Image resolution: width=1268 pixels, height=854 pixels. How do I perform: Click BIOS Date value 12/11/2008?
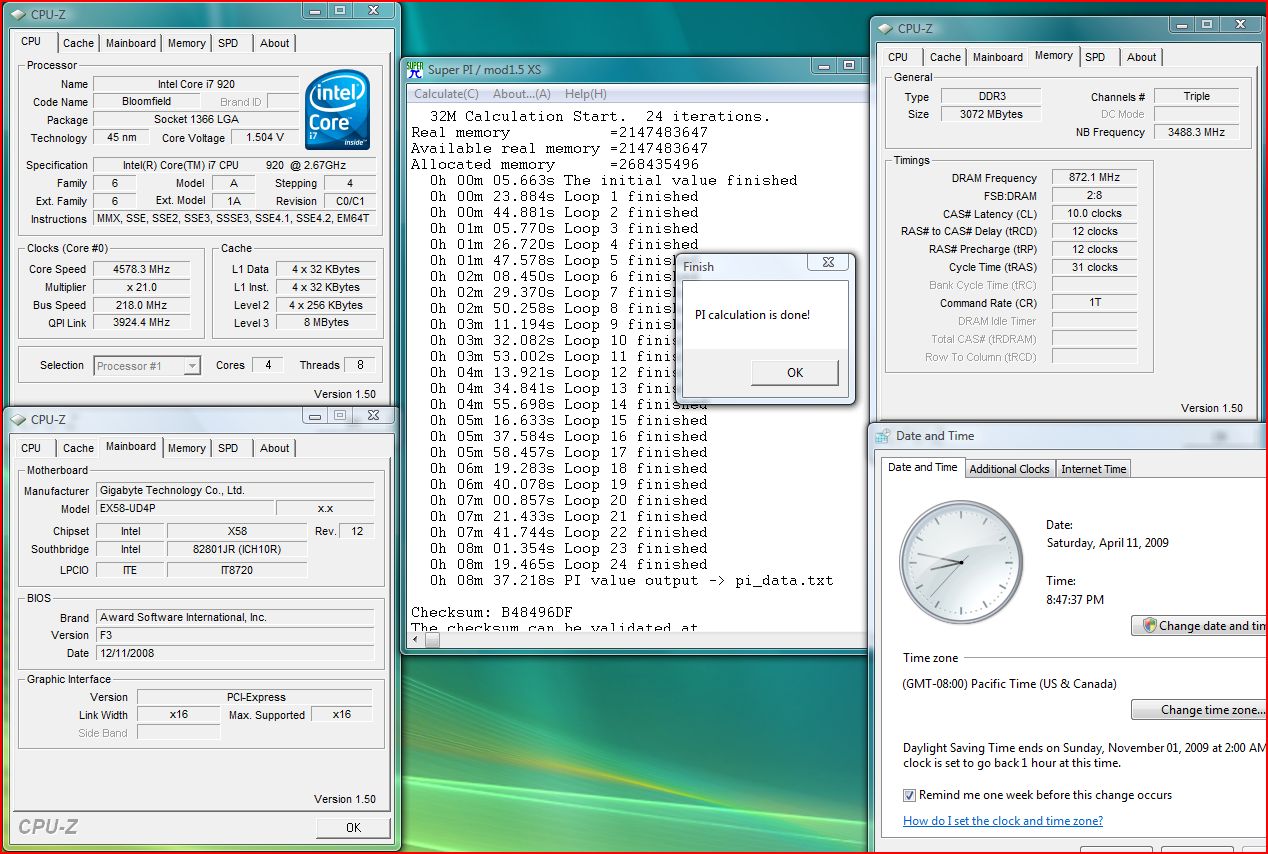(x=235, y=653)
